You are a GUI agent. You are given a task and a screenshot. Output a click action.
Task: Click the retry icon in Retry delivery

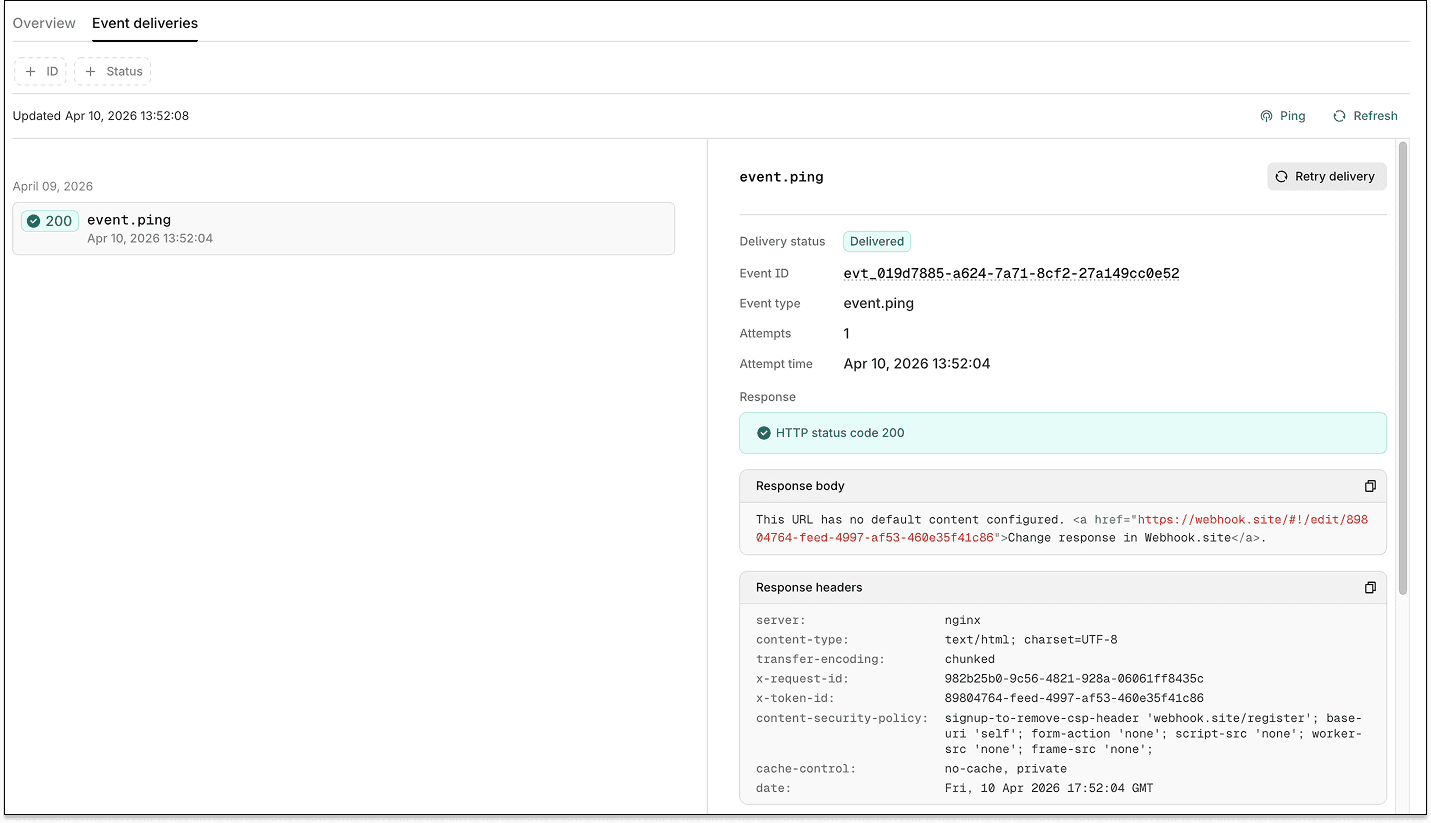1281,176
